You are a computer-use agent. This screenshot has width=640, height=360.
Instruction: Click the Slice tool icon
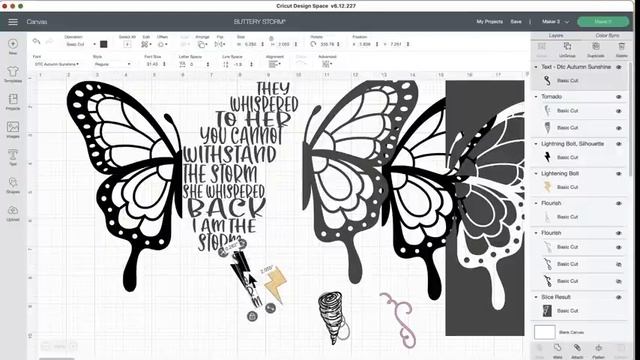(540, 348)
